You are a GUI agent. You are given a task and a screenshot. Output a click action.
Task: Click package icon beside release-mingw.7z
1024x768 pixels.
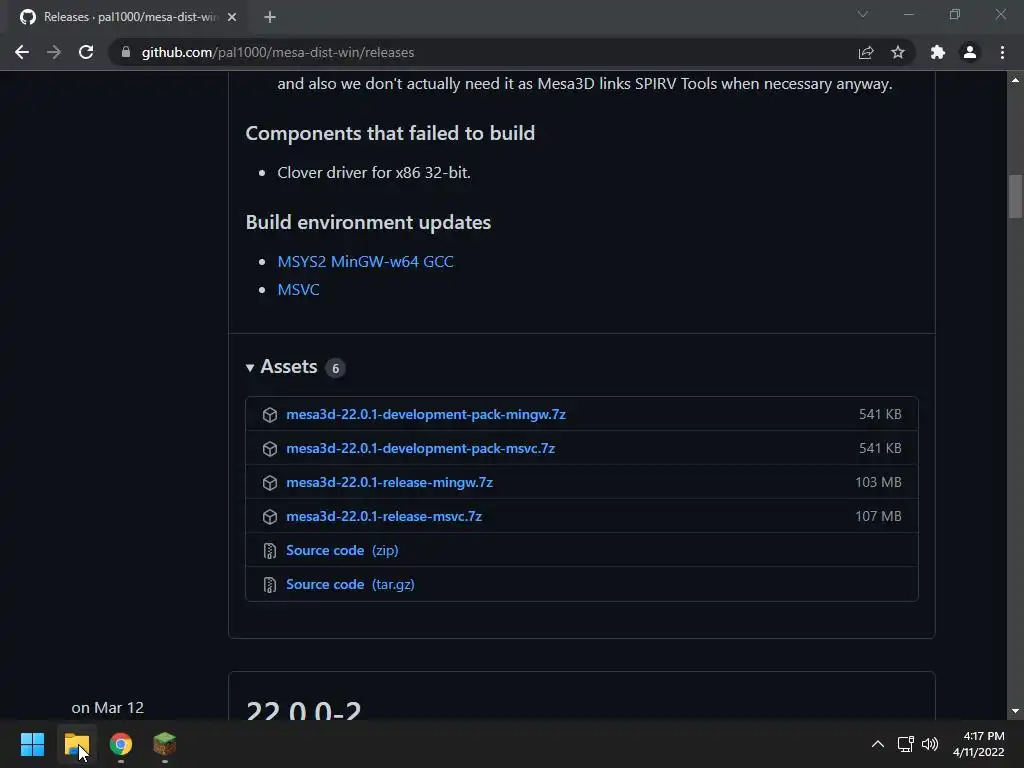click(270, 483)
